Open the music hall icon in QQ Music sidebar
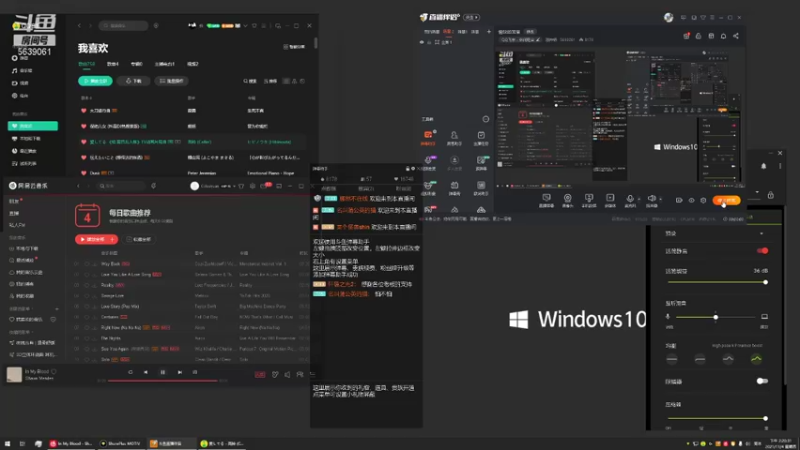 14,70
